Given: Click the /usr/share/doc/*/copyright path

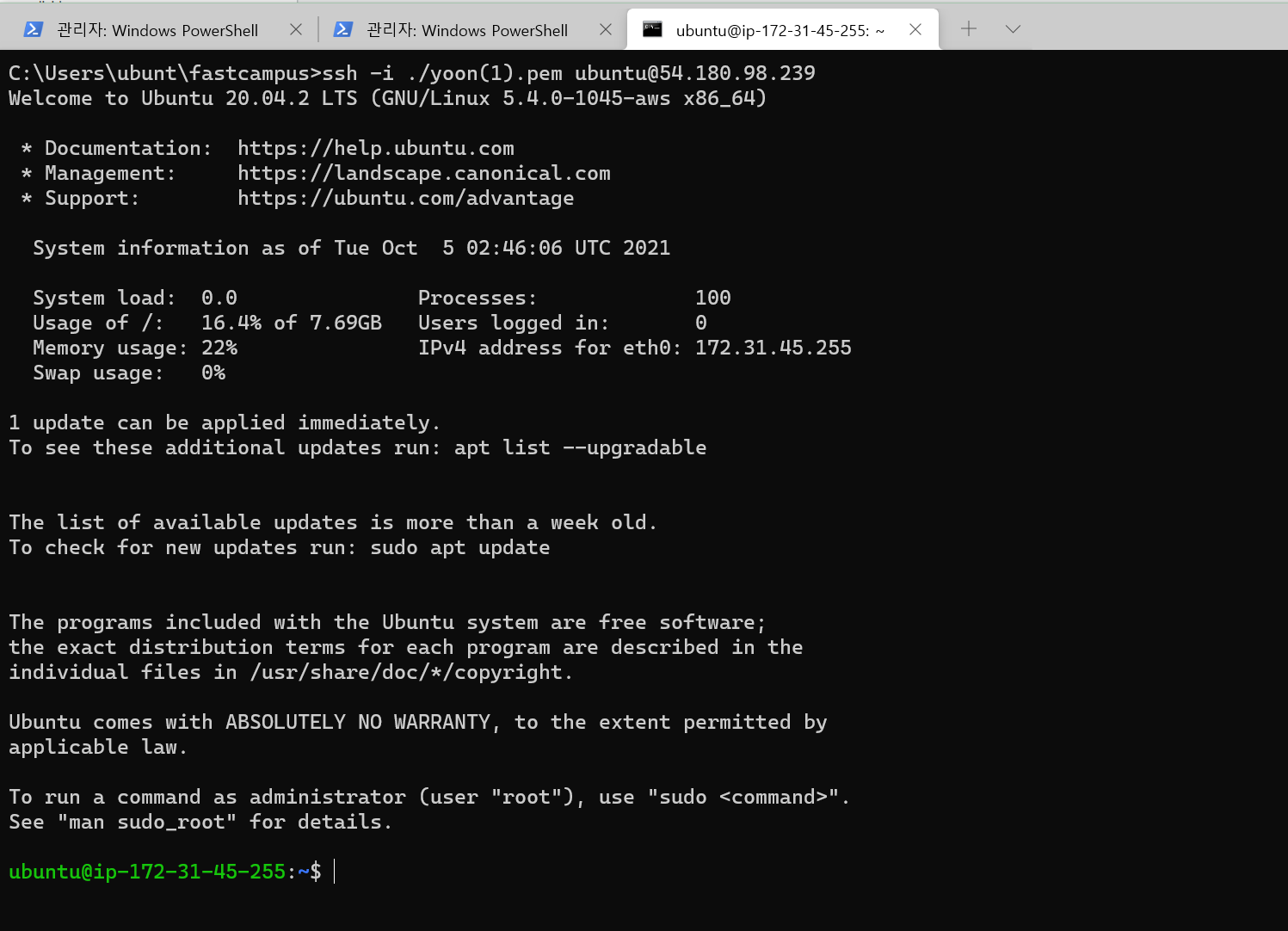Looking at the screenshot, I should [x=406, y=672].
